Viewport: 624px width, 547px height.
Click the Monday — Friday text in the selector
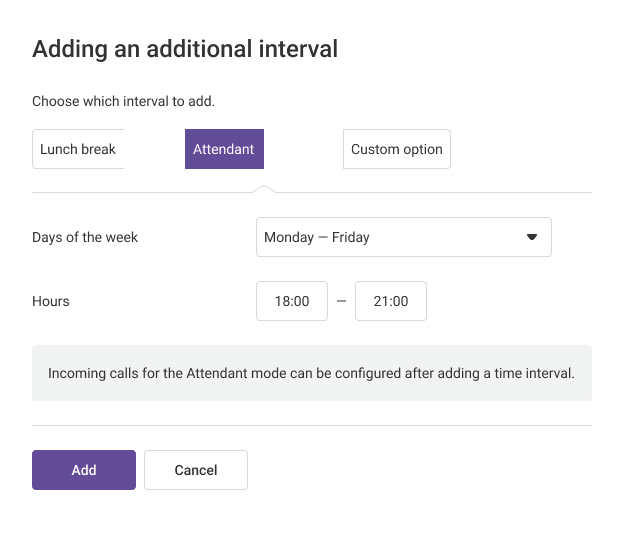[x=317, y=237]
